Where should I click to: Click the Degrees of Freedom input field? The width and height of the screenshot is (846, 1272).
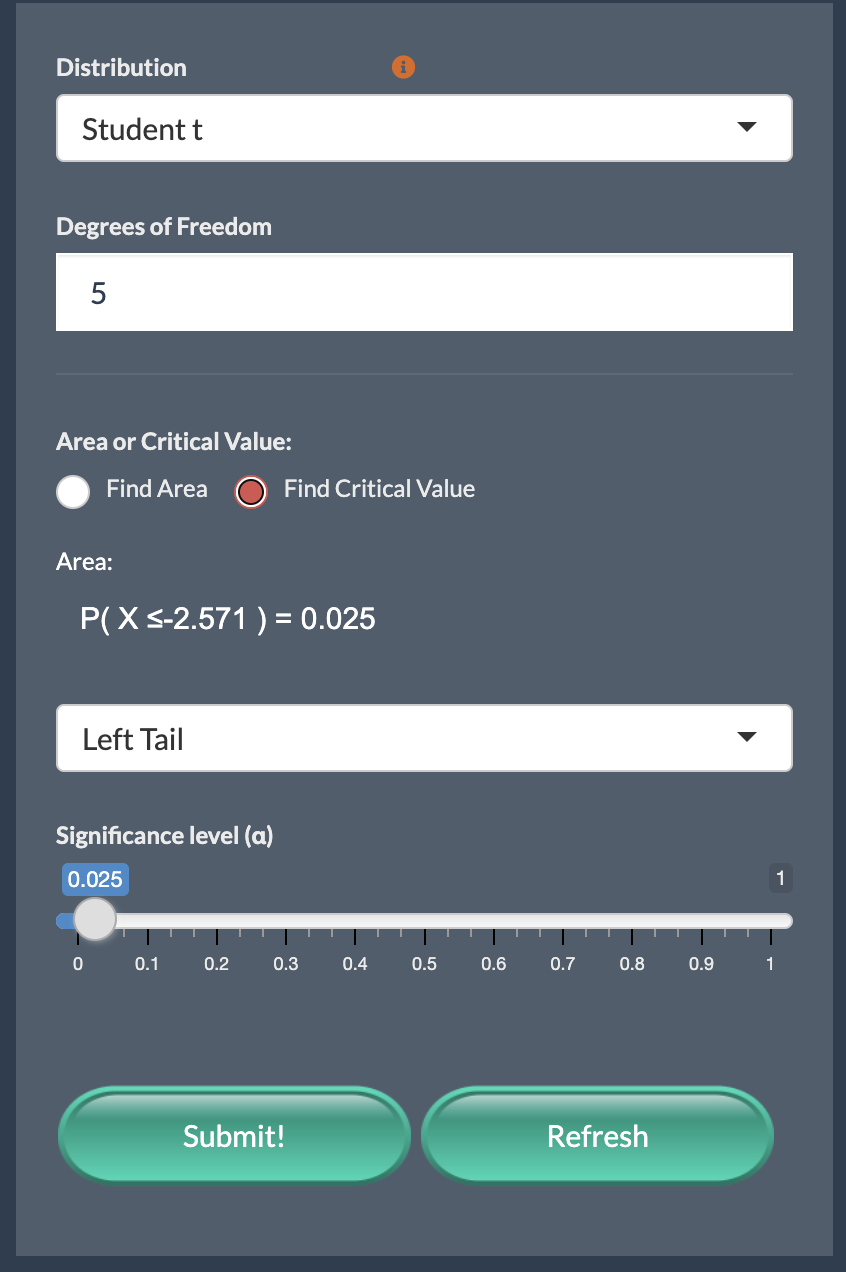point(423,293)
